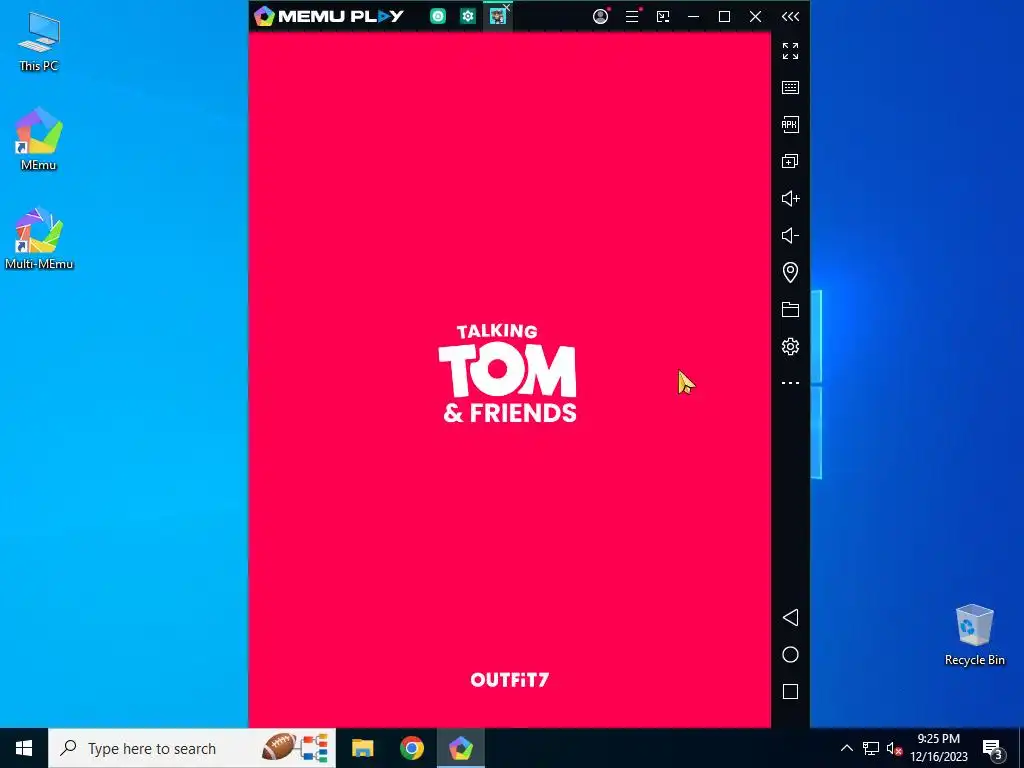Tap the Talking Tom & Friends logo
This screenshot has height=768, width=1024.
pyautogui.click(x=507, y=373)
